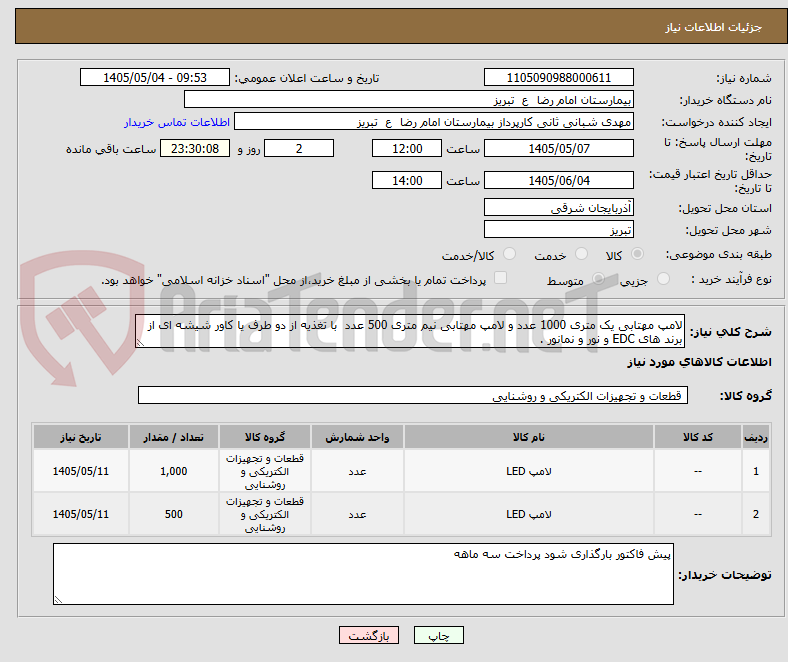Click the تاریخ نیاز column header
Screen dimensions: 788x662
[81, 437]
